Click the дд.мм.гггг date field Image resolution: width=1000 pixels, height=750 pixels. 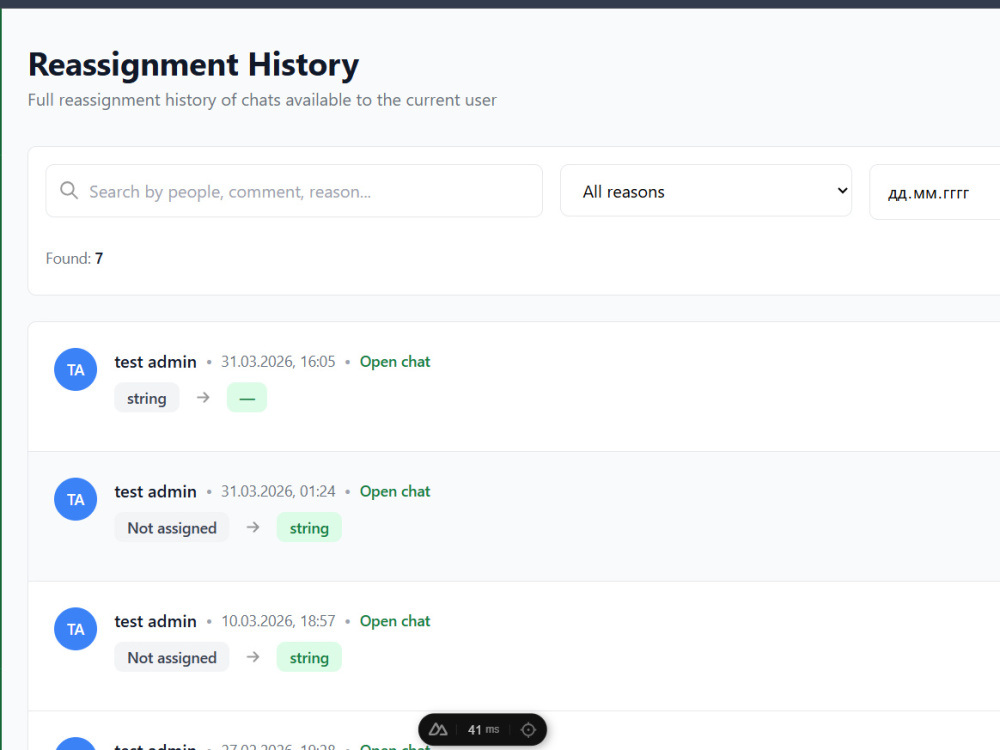[x=935, y=192]
